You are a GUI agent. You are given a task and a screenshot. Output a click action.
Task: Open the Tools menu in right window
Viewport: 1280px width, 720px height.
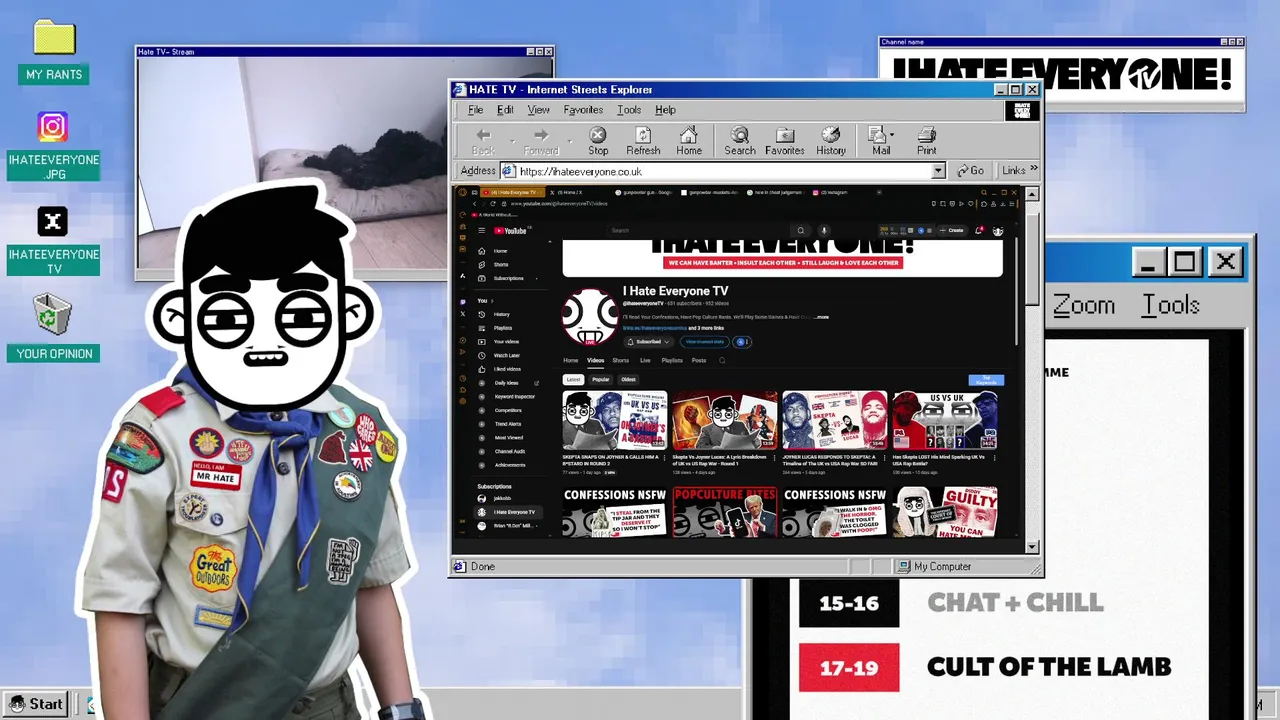coord(1170,305)
